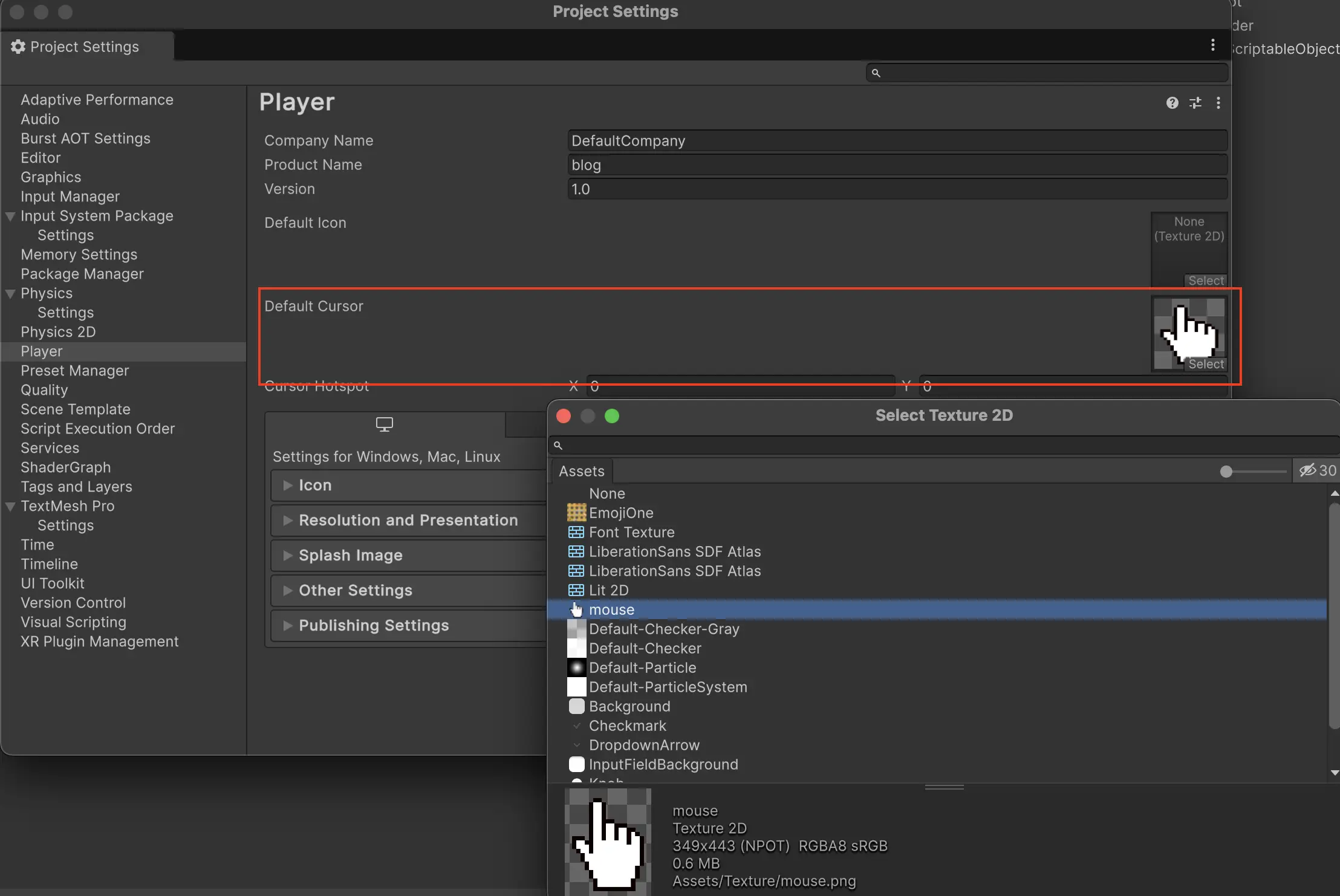Screen dimensions: 1340x896
Task: Edit the Company Name field
Action: coord(897,141)
